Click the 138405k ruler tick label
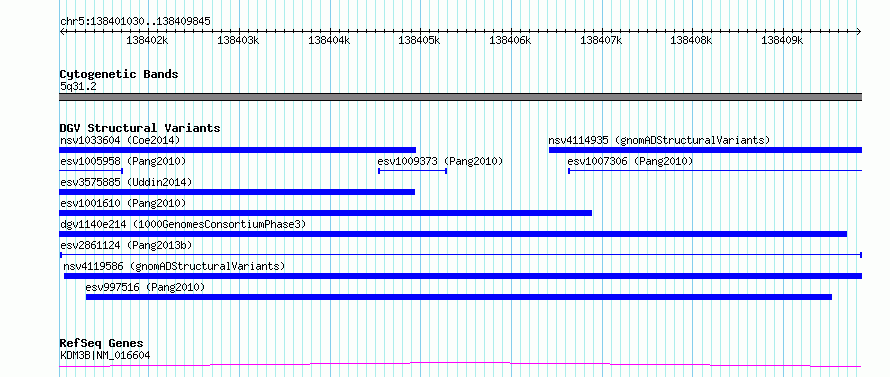890x377 pixels. coord(419,40)
